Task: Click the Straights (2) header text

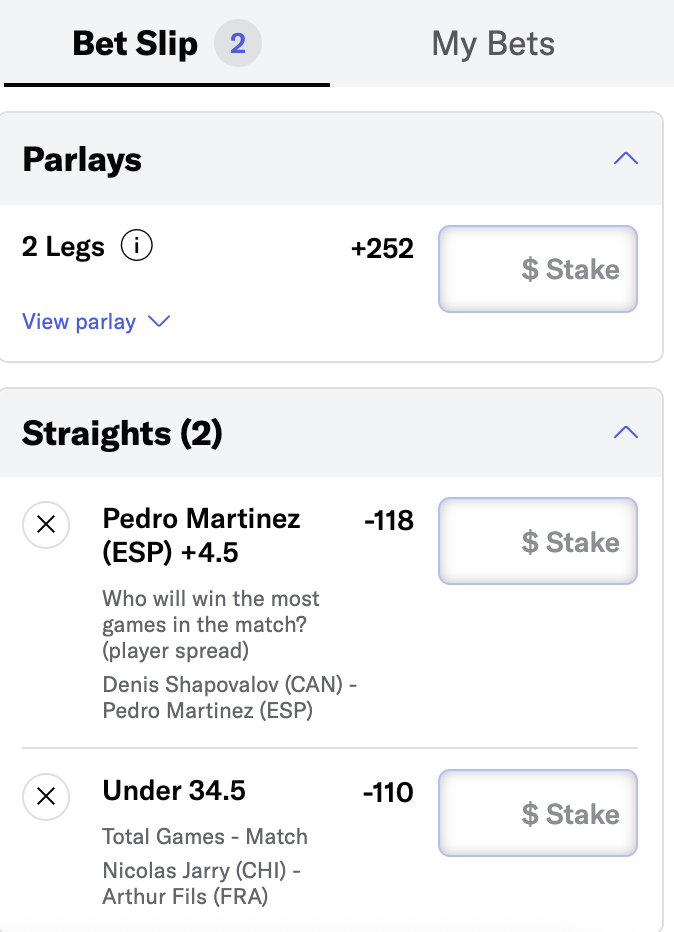Action: click(x=122, y=433)
